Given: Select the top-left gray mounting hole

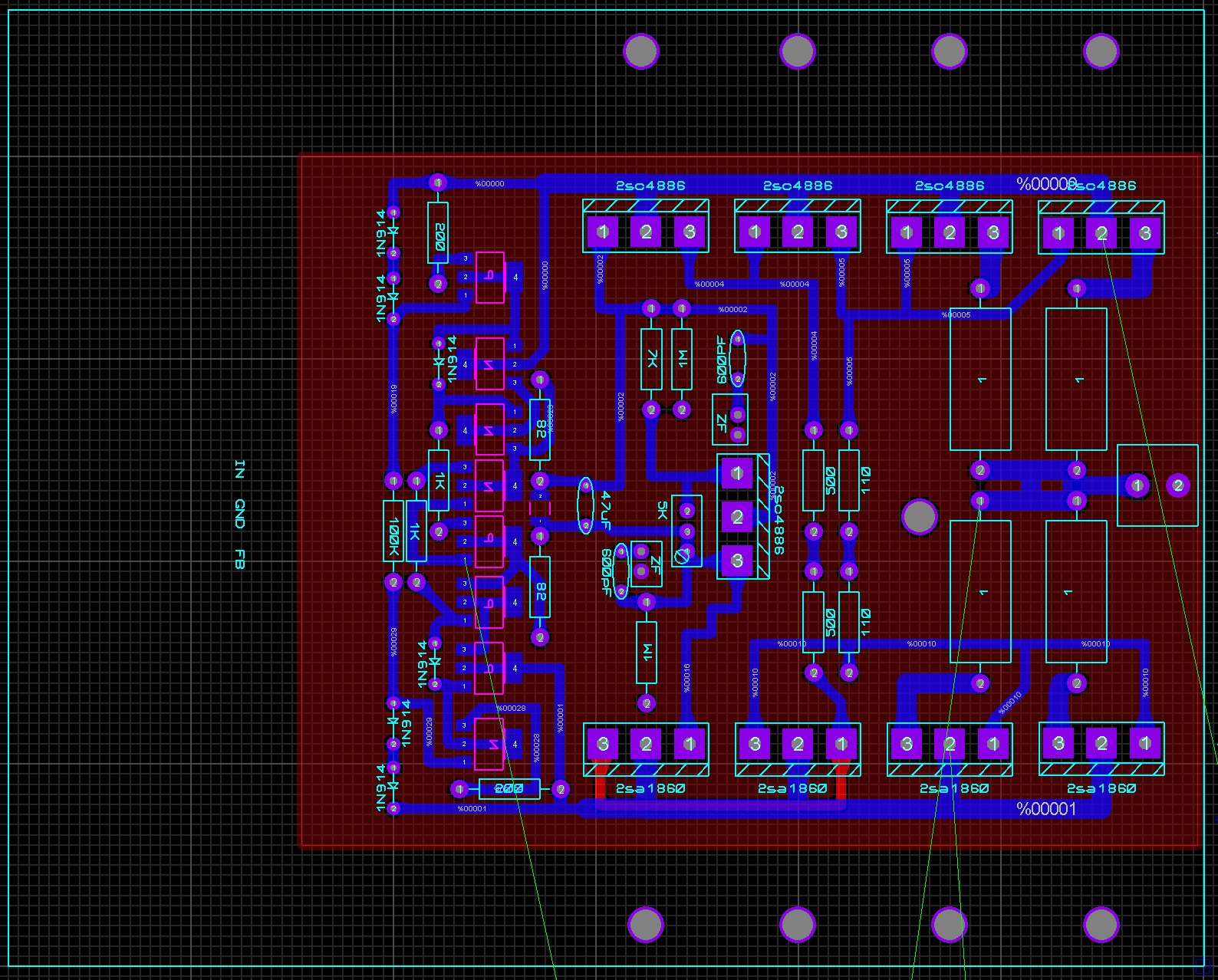Looking at the screenshot, I should point(641,51).
